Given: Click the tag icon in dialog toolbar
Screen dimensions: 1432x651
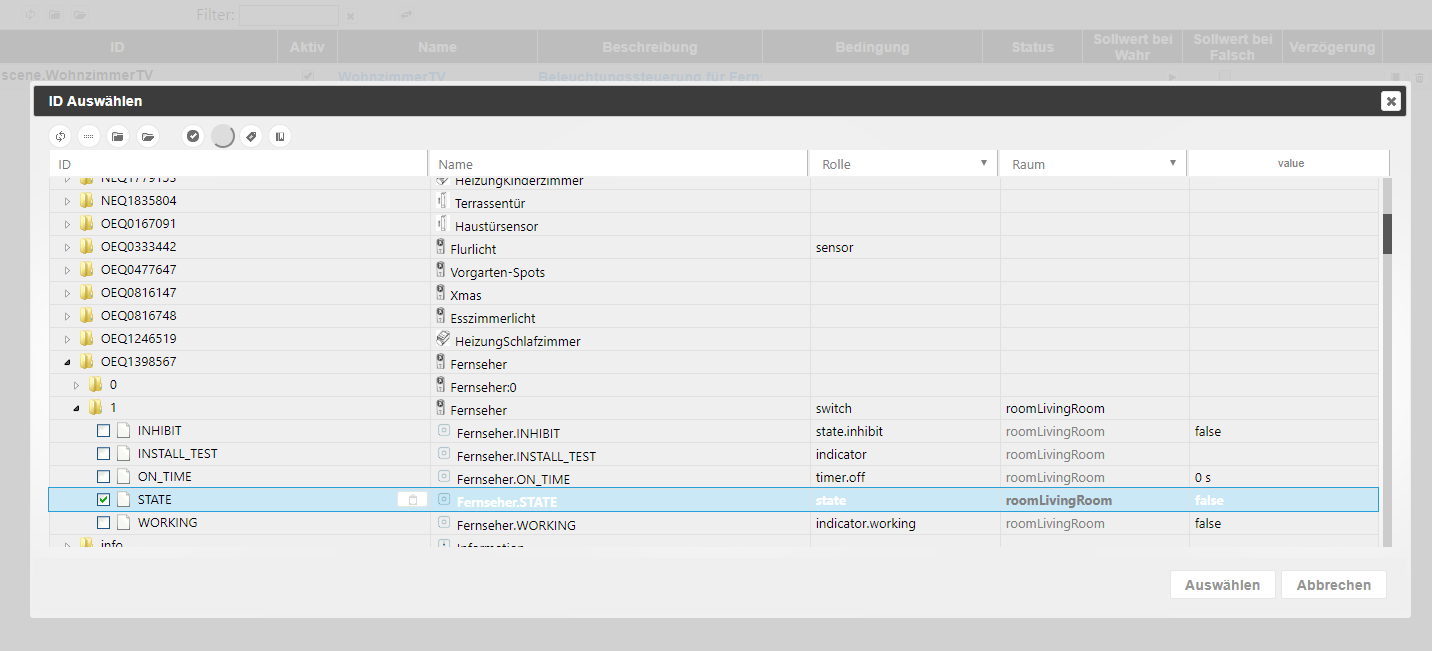Looking at the screenshot, I should tap(251, 136).
